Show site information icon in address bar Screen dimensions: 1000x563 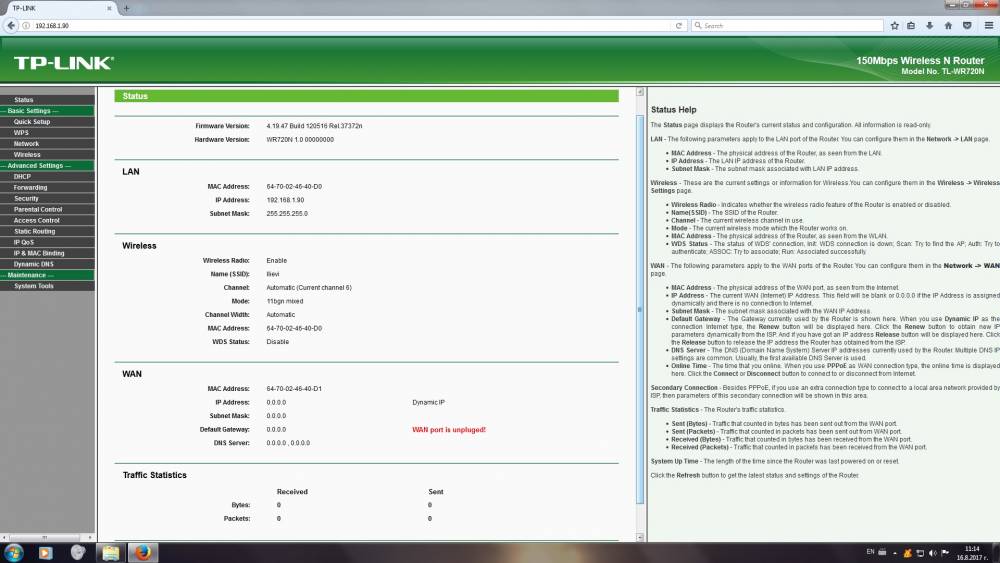[x=26, y=26]
